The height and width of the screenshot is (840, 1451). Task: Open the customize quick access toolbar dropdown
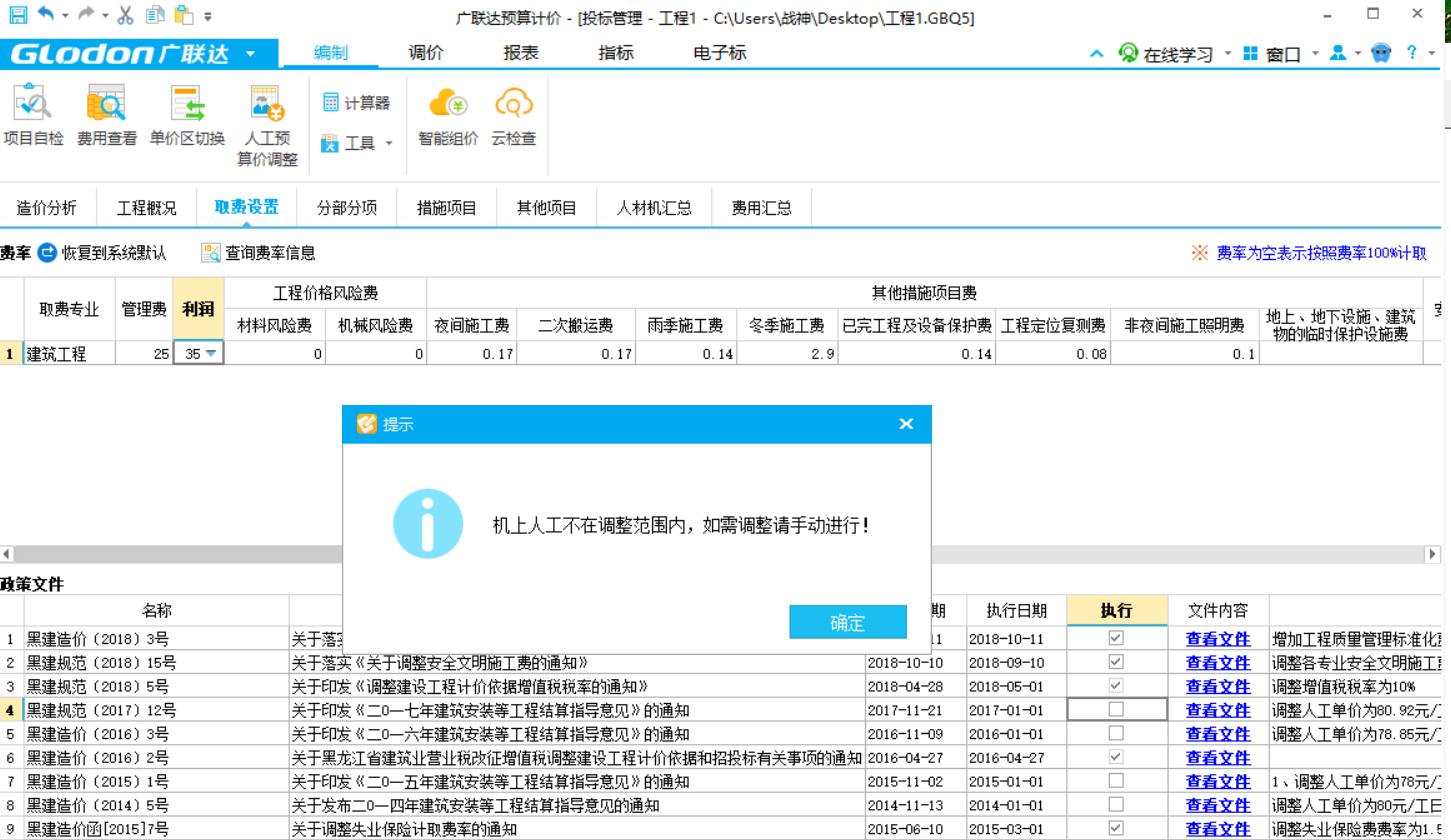[207, 16]
